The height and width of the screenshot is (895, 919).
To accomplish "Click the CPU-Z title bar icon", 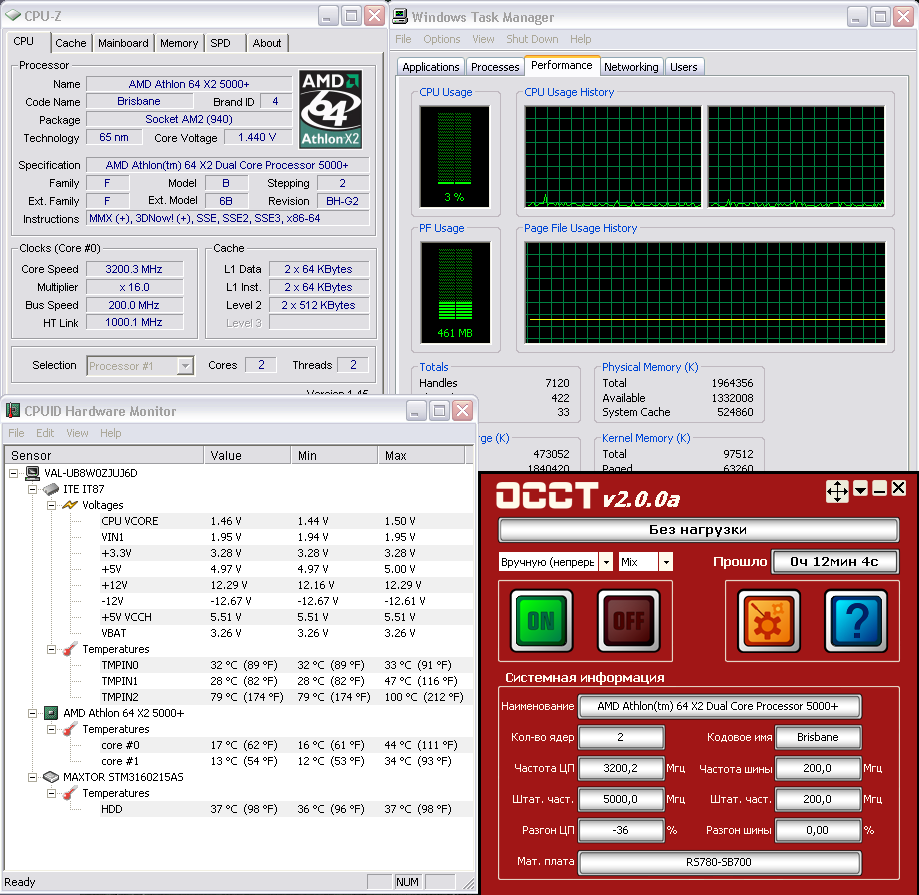I will (13, 15).
